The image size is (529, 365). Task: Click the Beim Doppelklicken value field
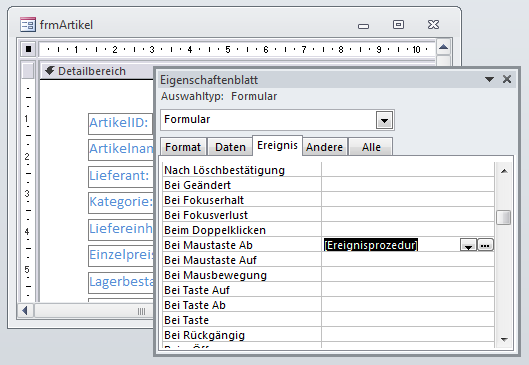(x=408, y=230)
